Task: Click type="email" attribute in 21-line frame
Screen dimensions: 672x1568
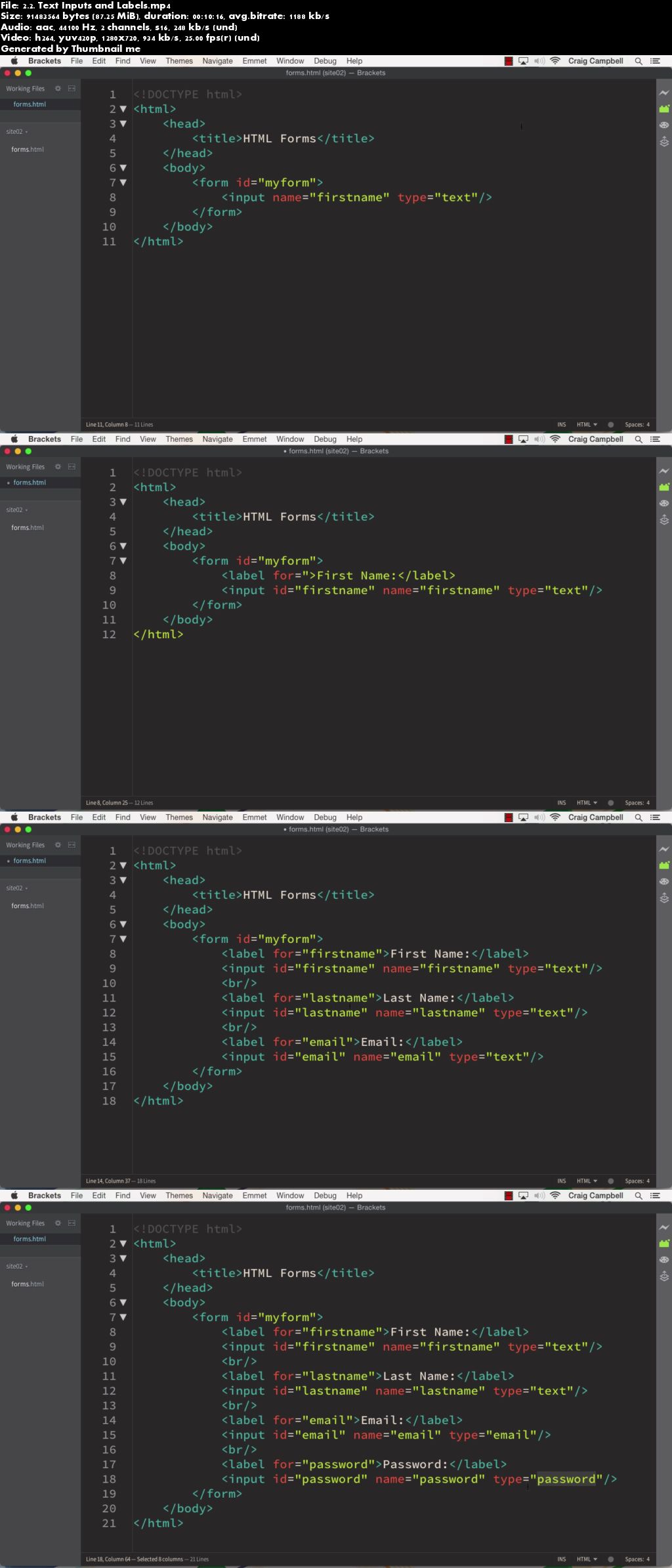Action: [x=493, y=1435]
